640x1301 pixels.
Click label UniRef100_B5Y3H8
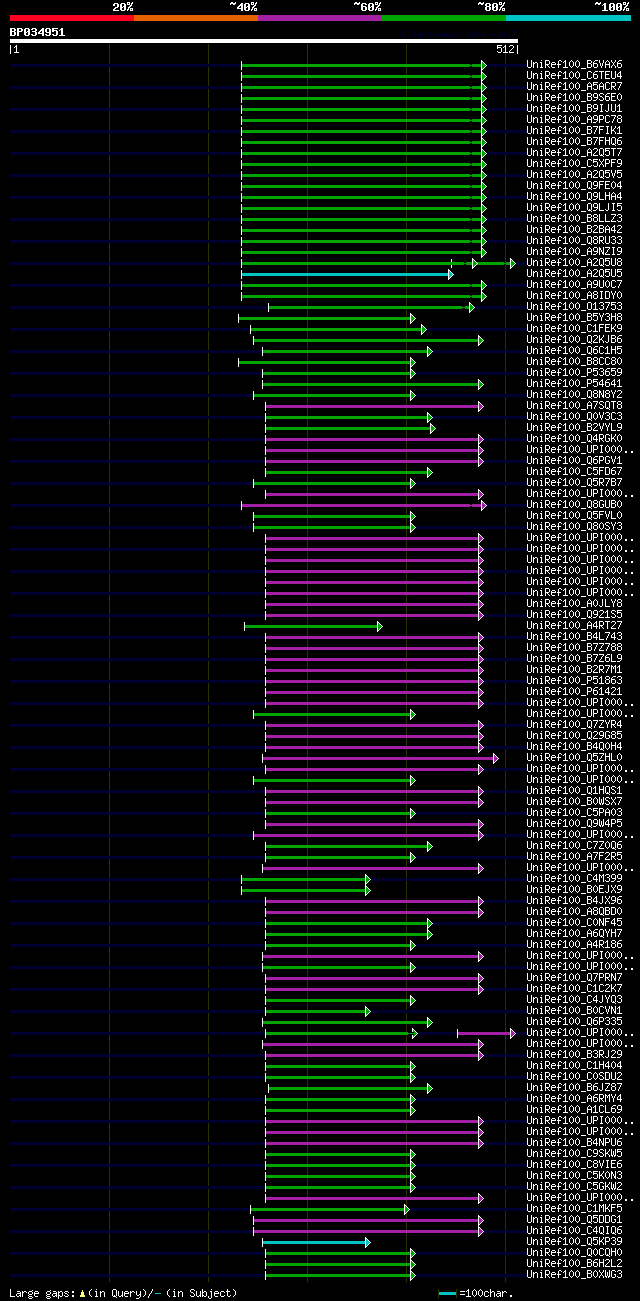click(x=574, y=318)
